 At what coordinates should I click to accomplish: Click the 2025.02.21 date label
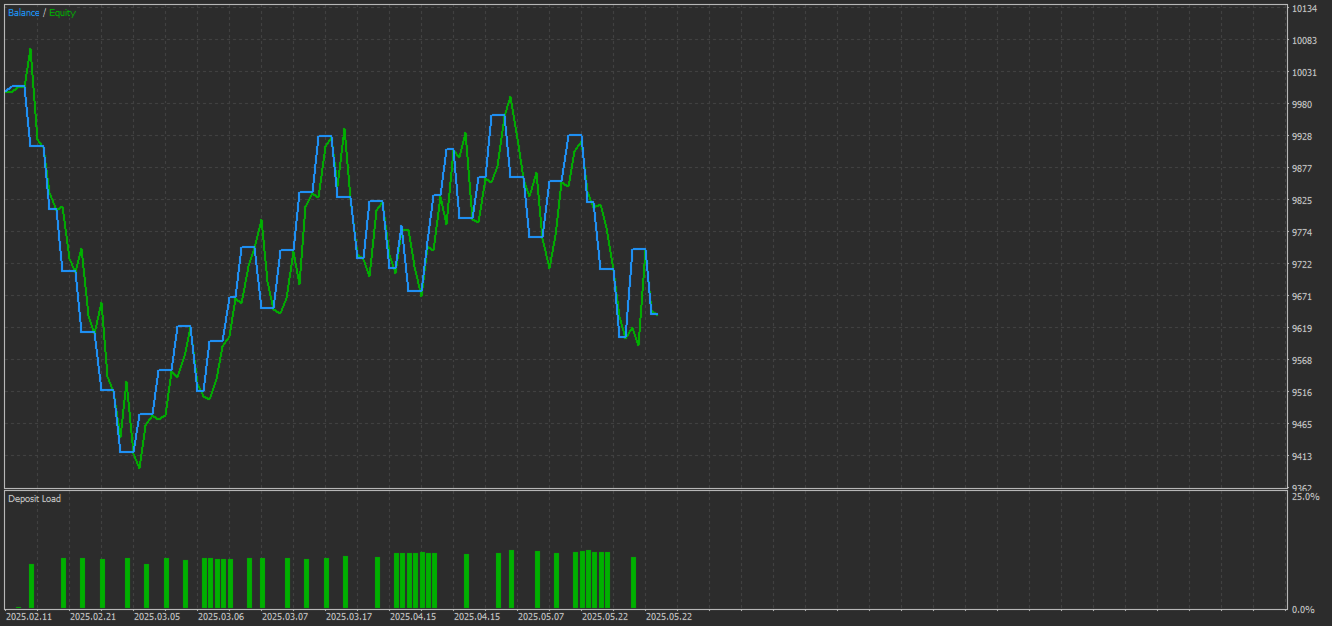(x=92, y=617)
